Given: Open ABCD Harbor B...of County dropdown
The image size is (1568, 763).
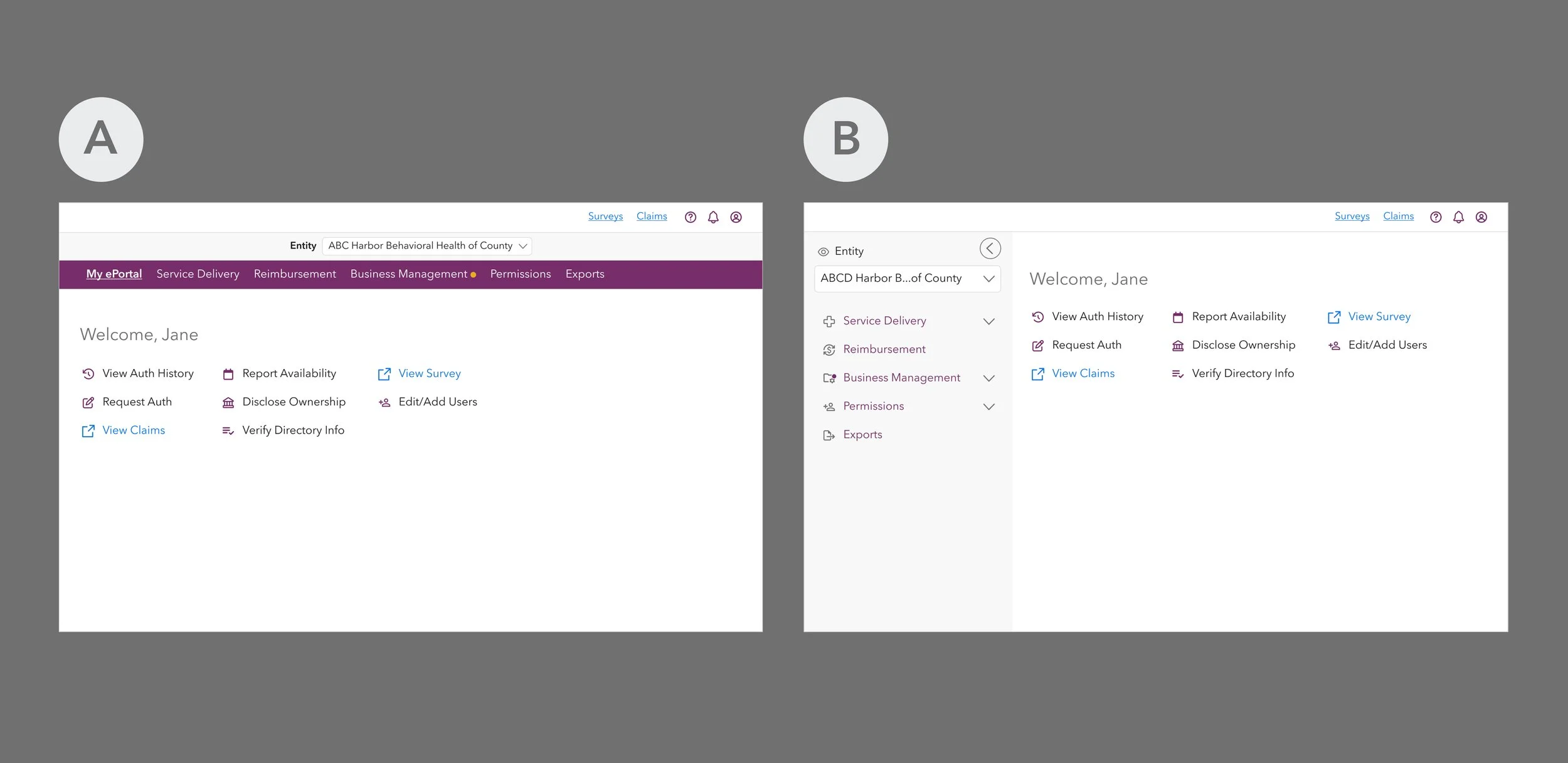Looking at the screenshot, I should (x=906, y=279).
